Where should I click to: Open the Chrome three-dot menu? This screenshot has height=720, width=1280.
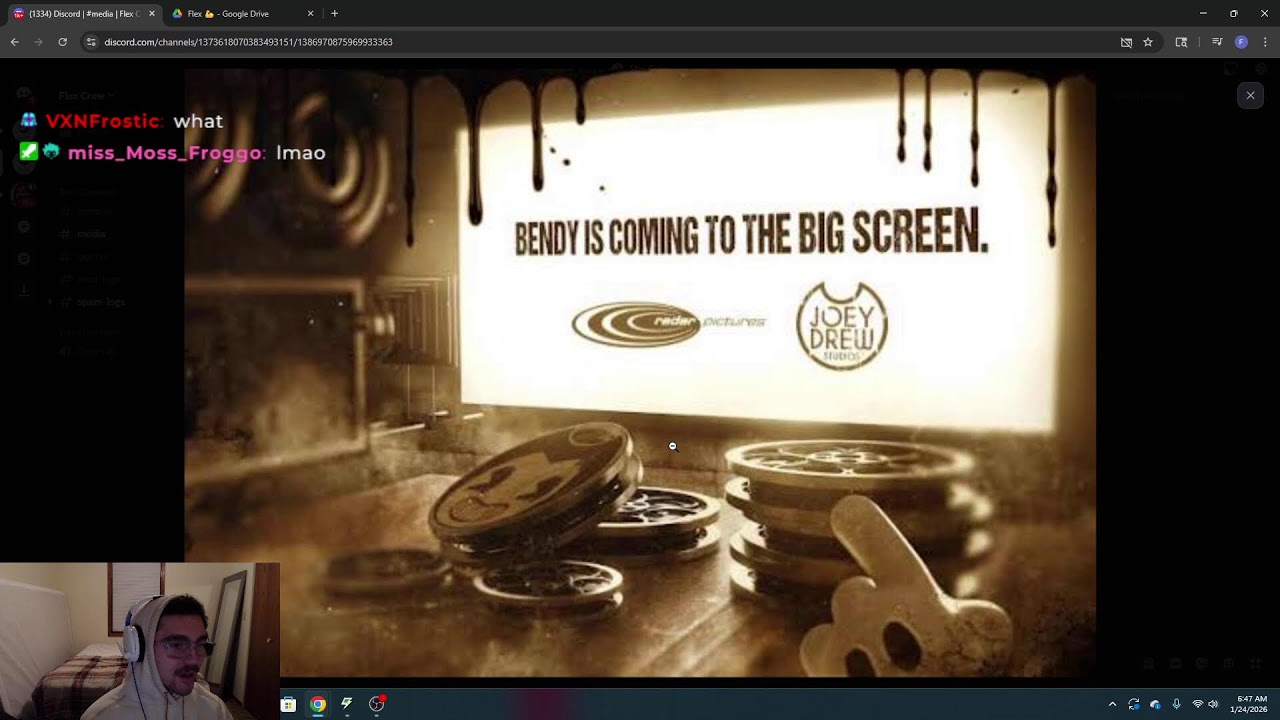[x=1265, y=42]
